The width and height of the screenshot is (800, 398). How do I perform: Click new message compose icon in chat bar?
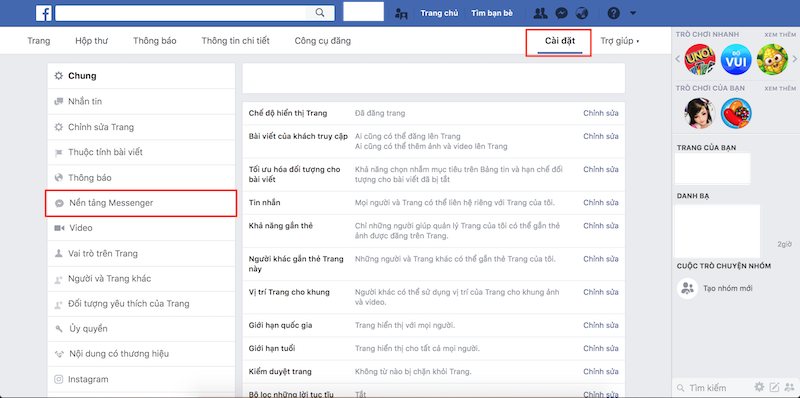(774, 387)
